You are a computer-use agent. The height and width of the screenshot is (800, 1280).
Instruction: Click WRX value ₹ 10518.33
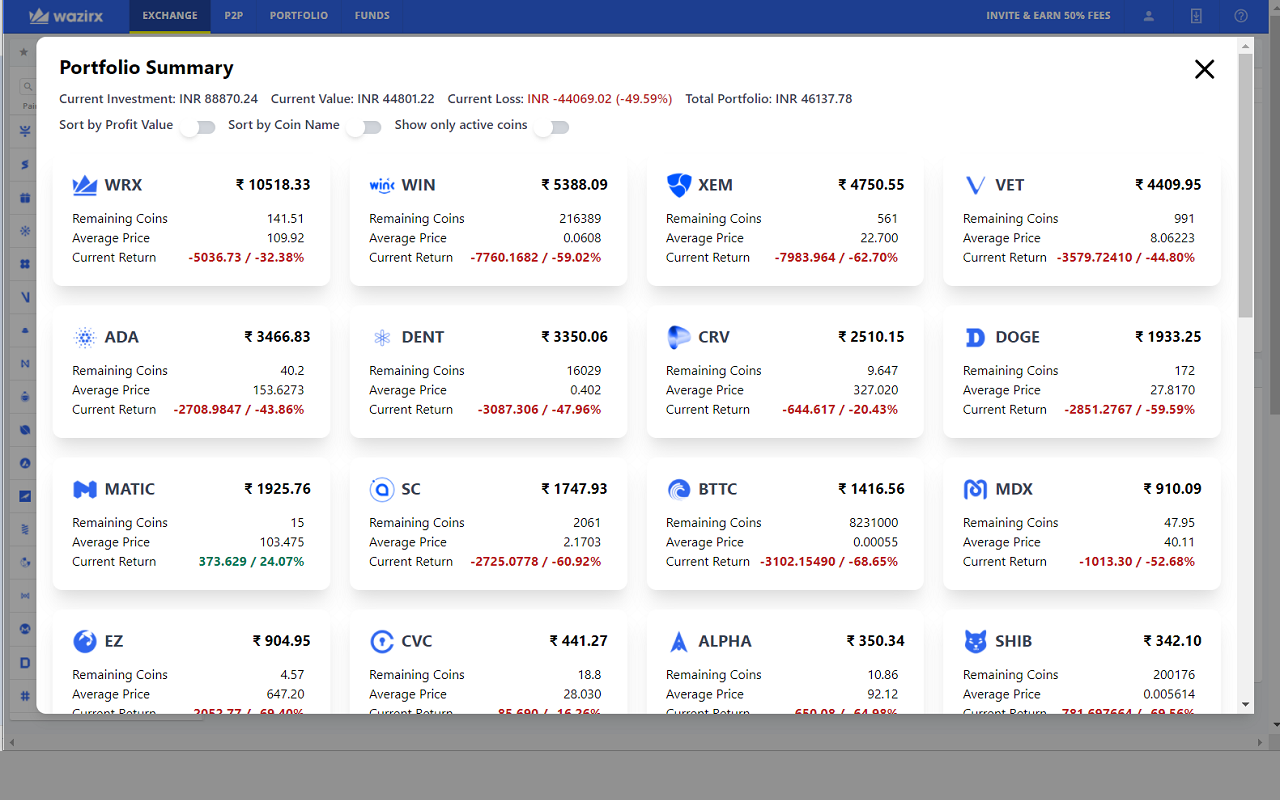[x=273, y=185]
